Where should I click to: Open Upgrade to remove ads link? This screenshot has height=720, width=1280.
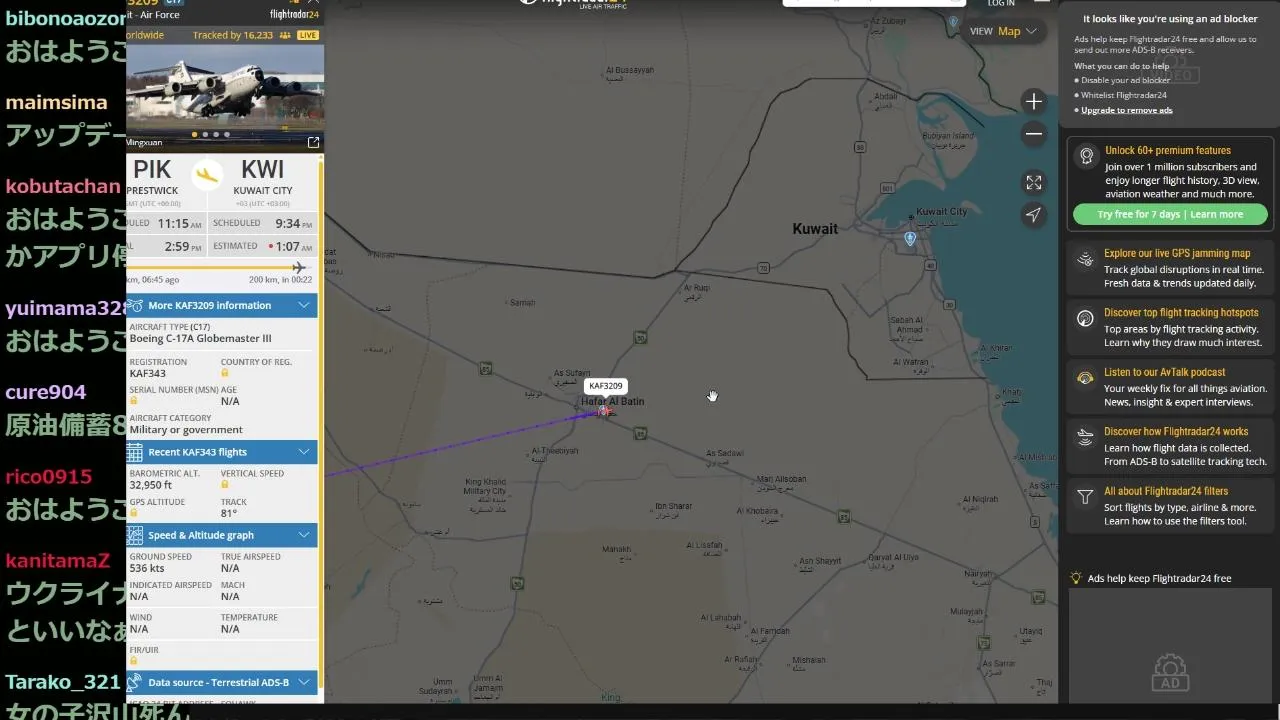1127,110
